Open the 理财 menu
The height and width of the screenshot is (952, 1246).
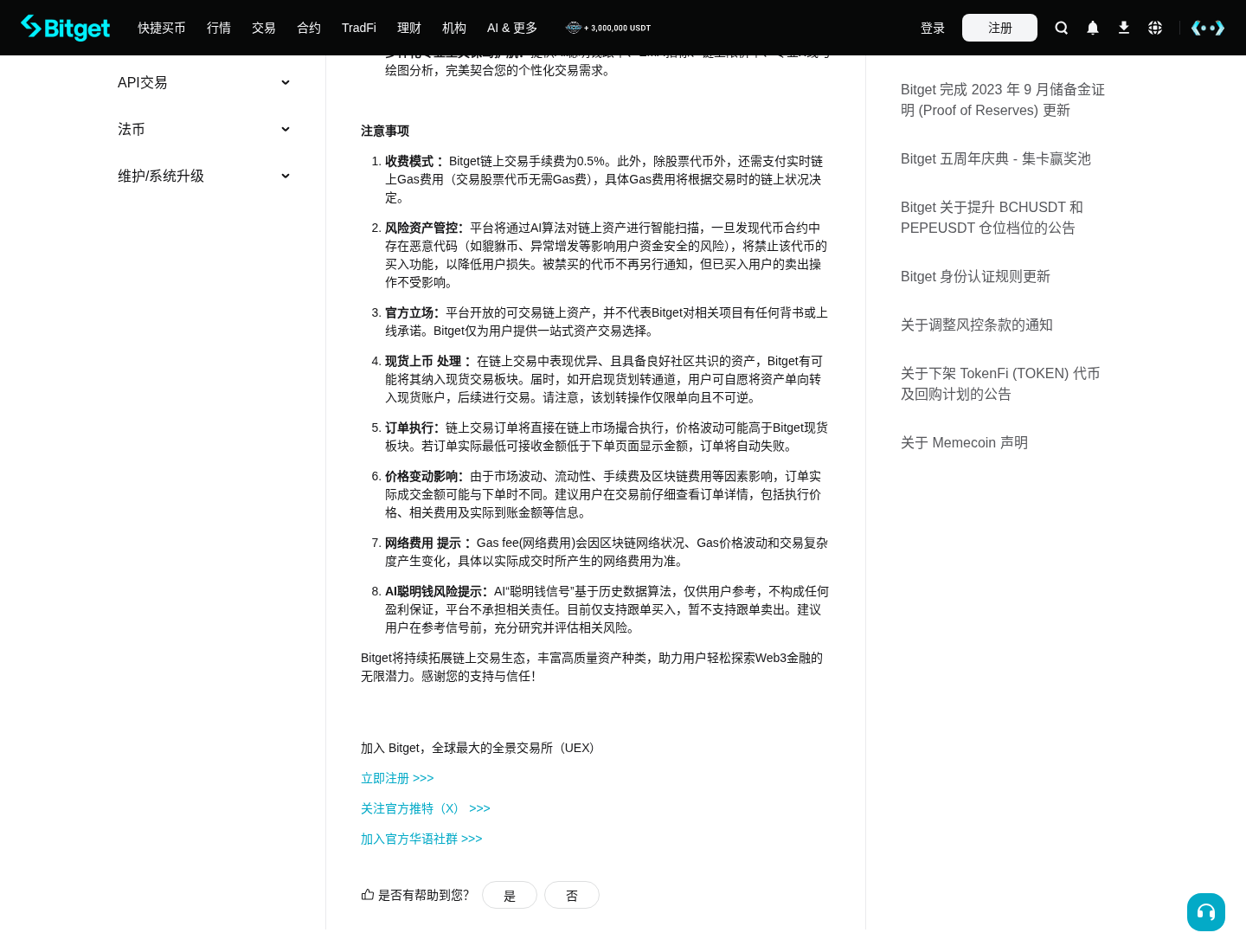409,28
